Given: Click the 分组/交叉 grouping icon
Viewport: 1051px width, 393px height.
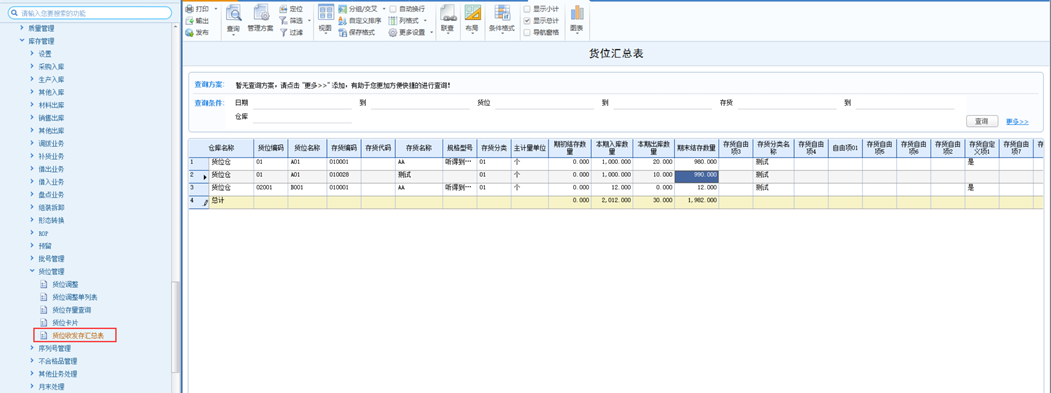Looking at the screenshot, I should [343, 9].
